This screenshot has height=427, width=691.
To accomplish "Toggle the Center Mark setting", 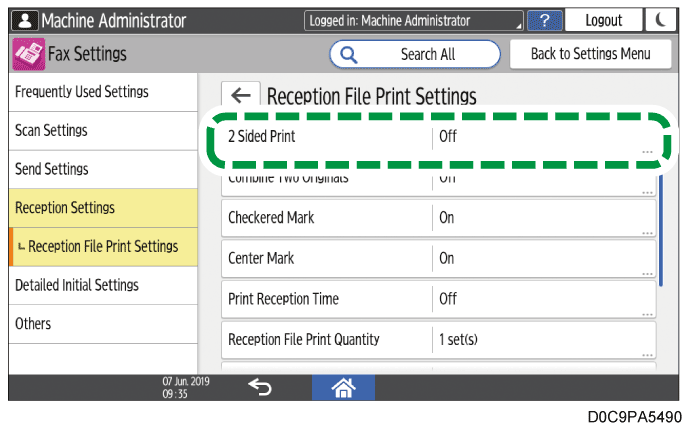I will (x=438, y=258).
